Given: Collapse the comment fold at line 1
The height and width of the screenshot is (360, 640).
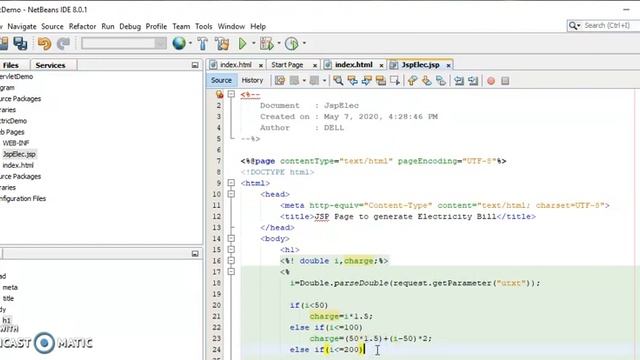Looking at the screenshot, I should pyautogui.click(x=231, y=94).
